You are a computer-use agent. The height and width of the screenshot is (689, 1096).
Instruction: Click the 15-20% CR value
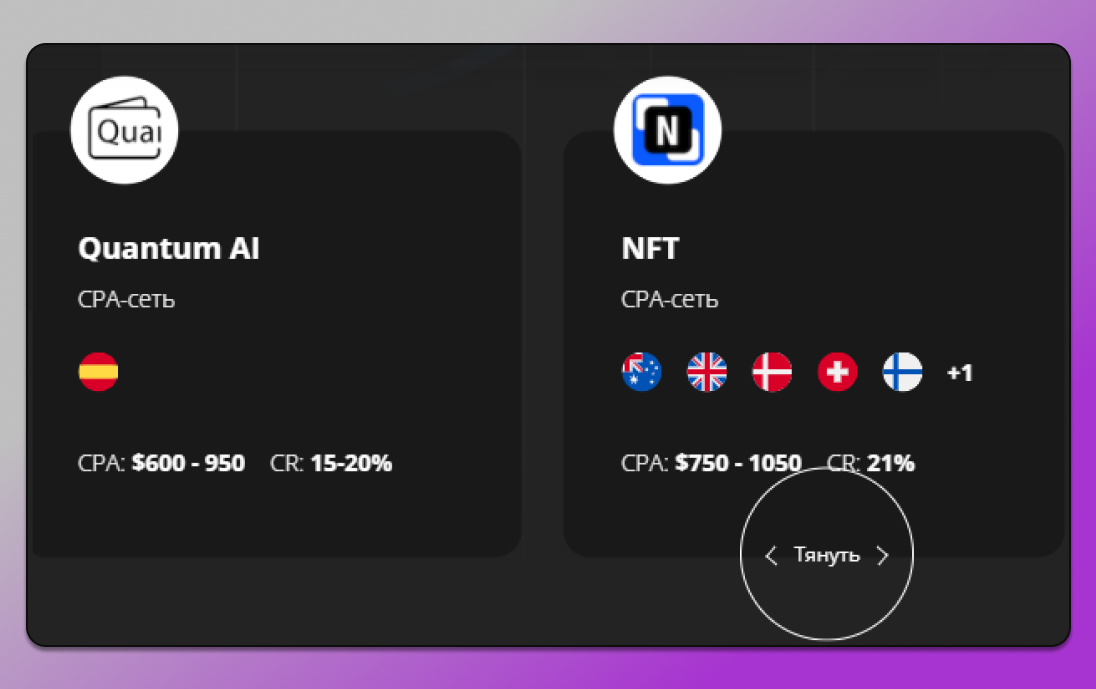(x=351, y=464)
